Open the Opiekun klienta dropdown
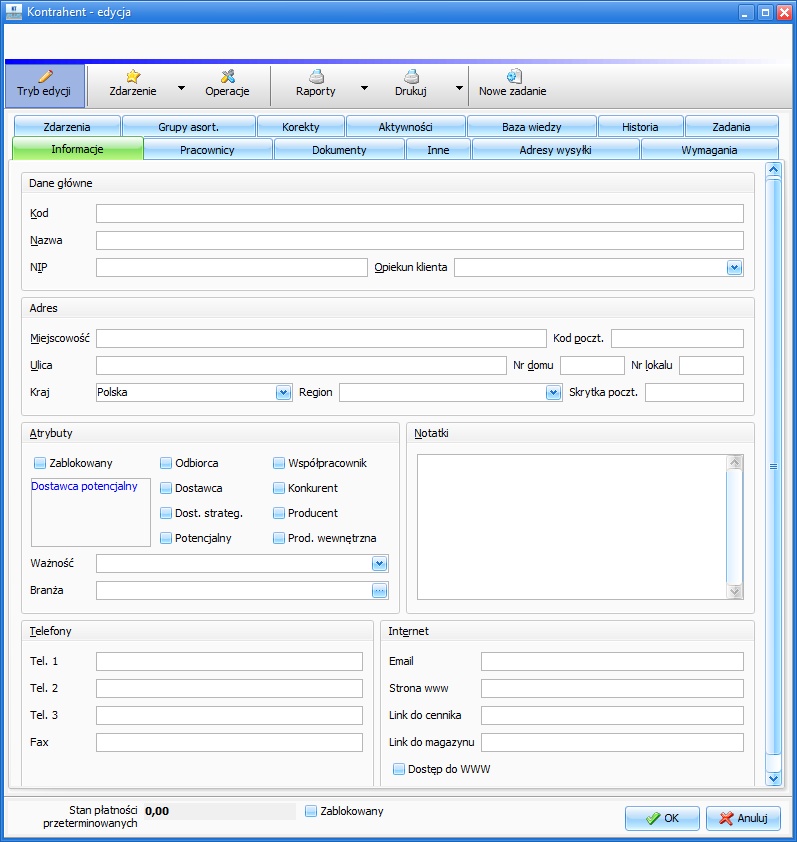The image size is (797, 842). coord(734,267)
